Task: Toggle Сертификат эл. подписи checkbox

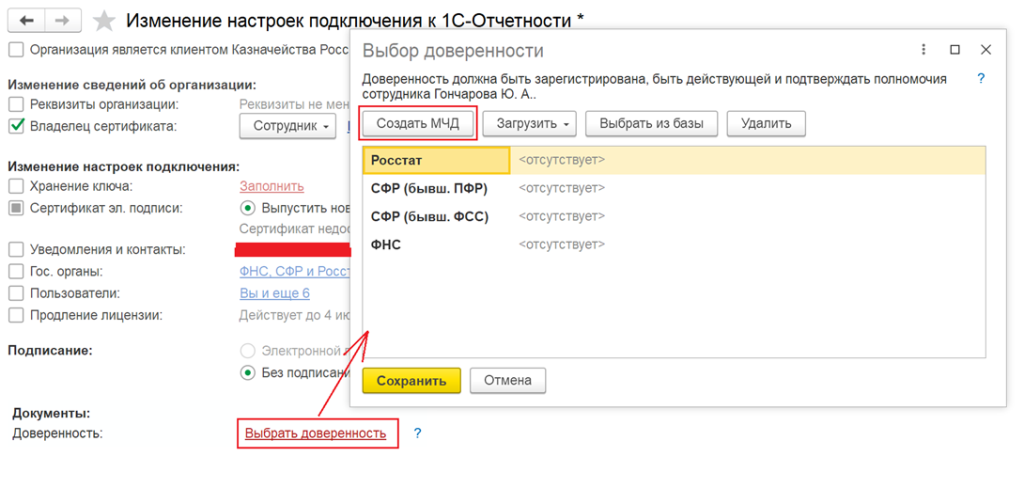Action: click(16, 208)
